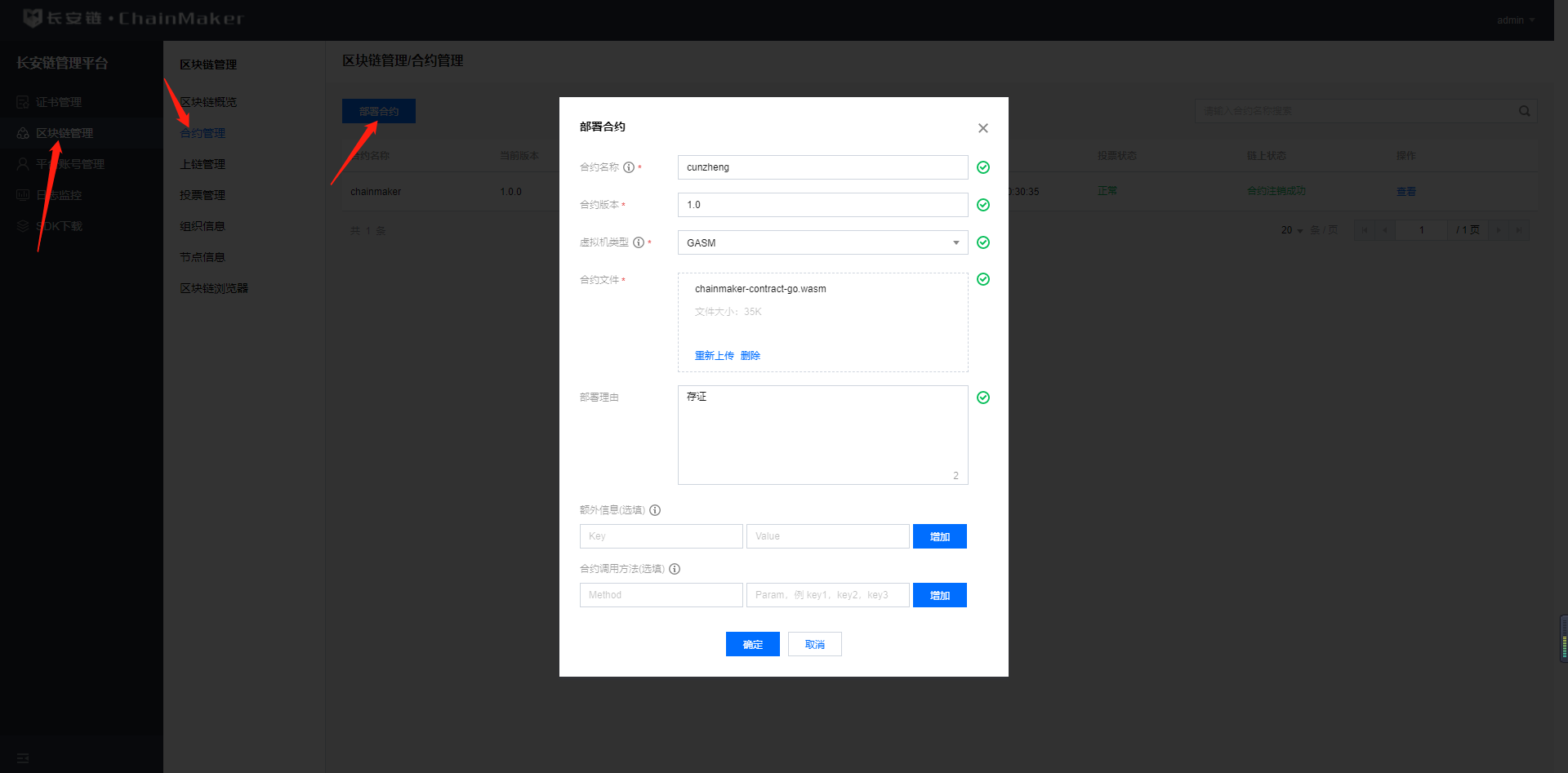
Task: Click the Method input field
Action: pyautogui.click(x=661, y=595)
